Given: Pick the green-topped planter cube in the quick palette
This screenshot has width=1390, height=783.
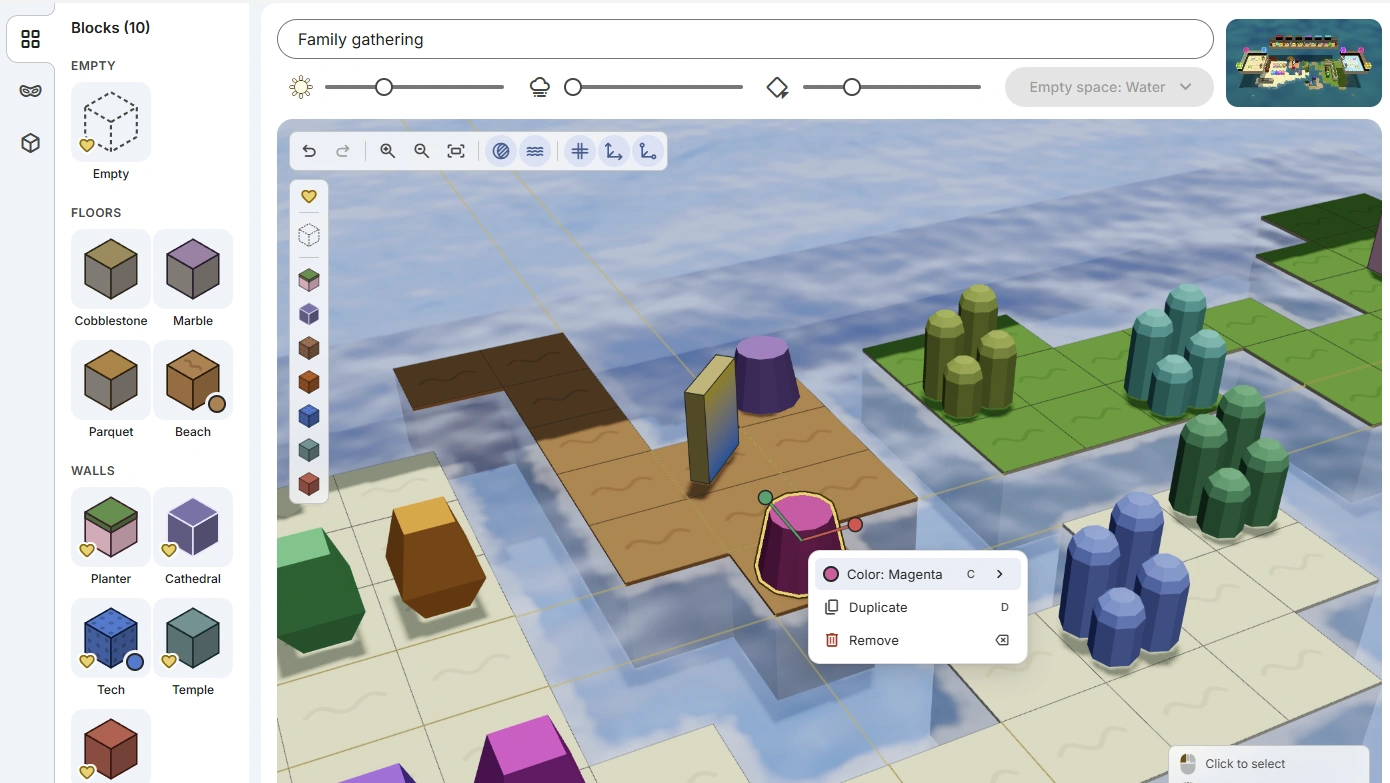Looking at the screenshot, I should (309, 280).
